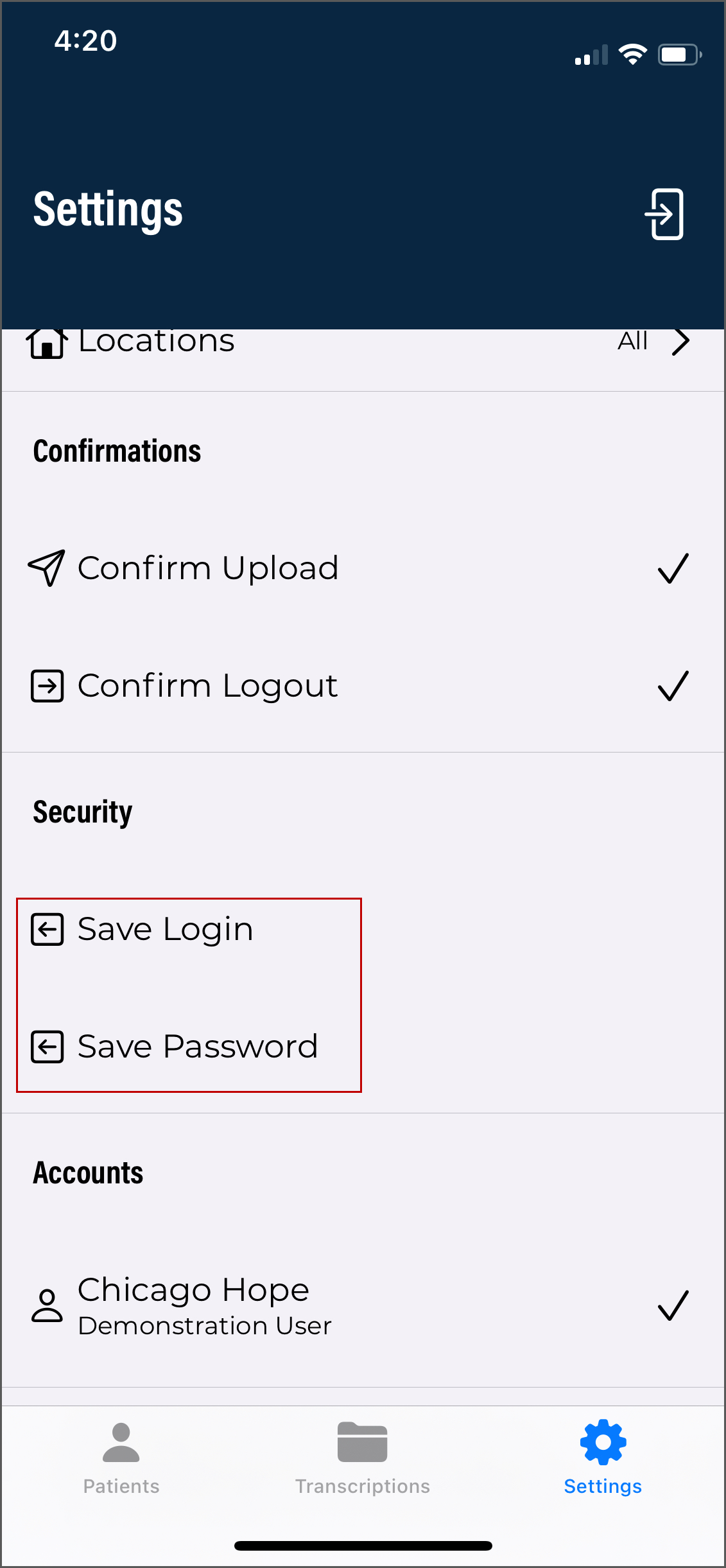Tap the icon left of Save Password
This screenshot has width=726, height=1568.
click(48, 1047)
